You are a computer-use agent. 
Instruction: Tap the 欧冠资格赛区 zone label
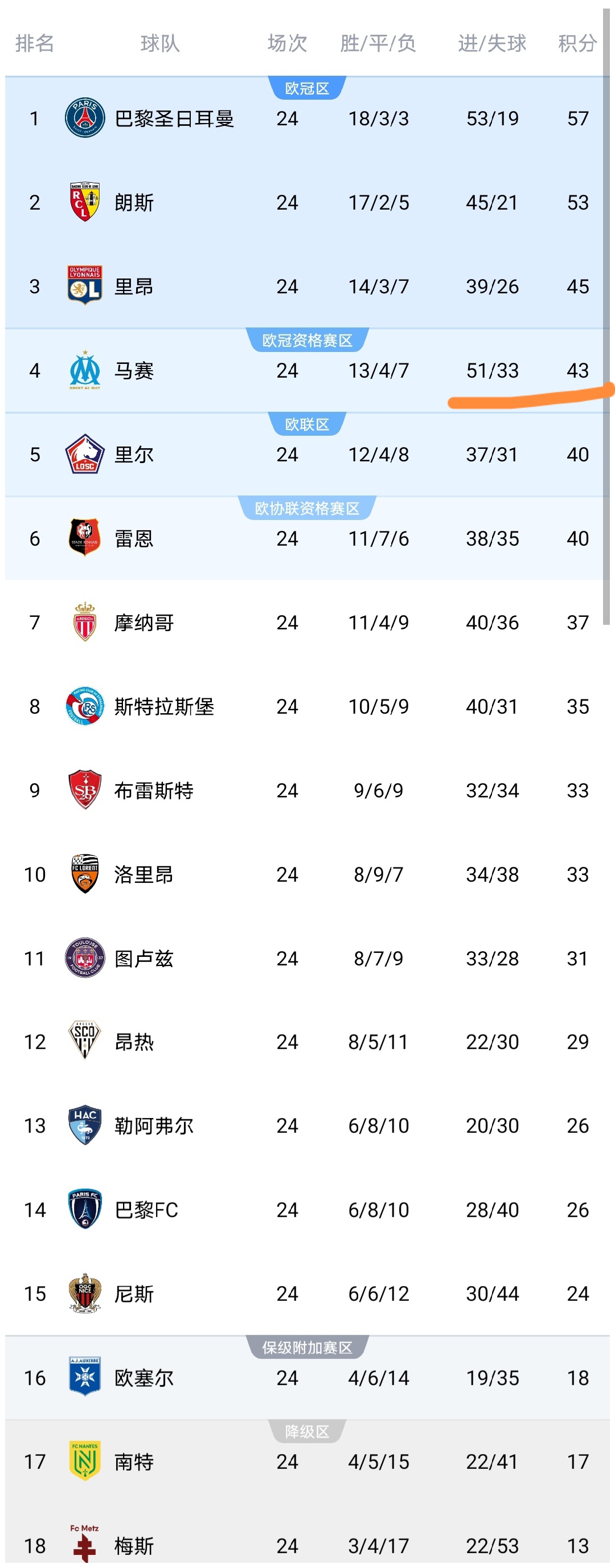point(307,340)
